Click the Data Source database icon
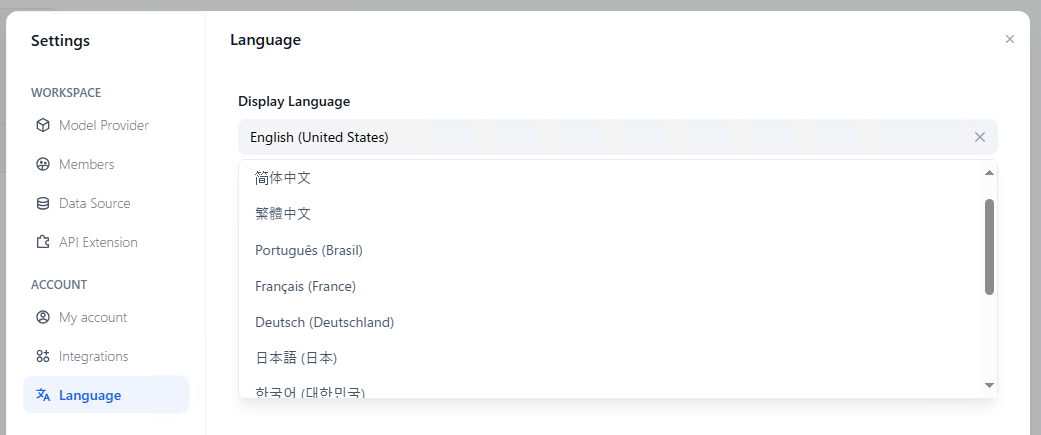The height and width of the screenshot is (435, 1041). click(x=43, y=203)
